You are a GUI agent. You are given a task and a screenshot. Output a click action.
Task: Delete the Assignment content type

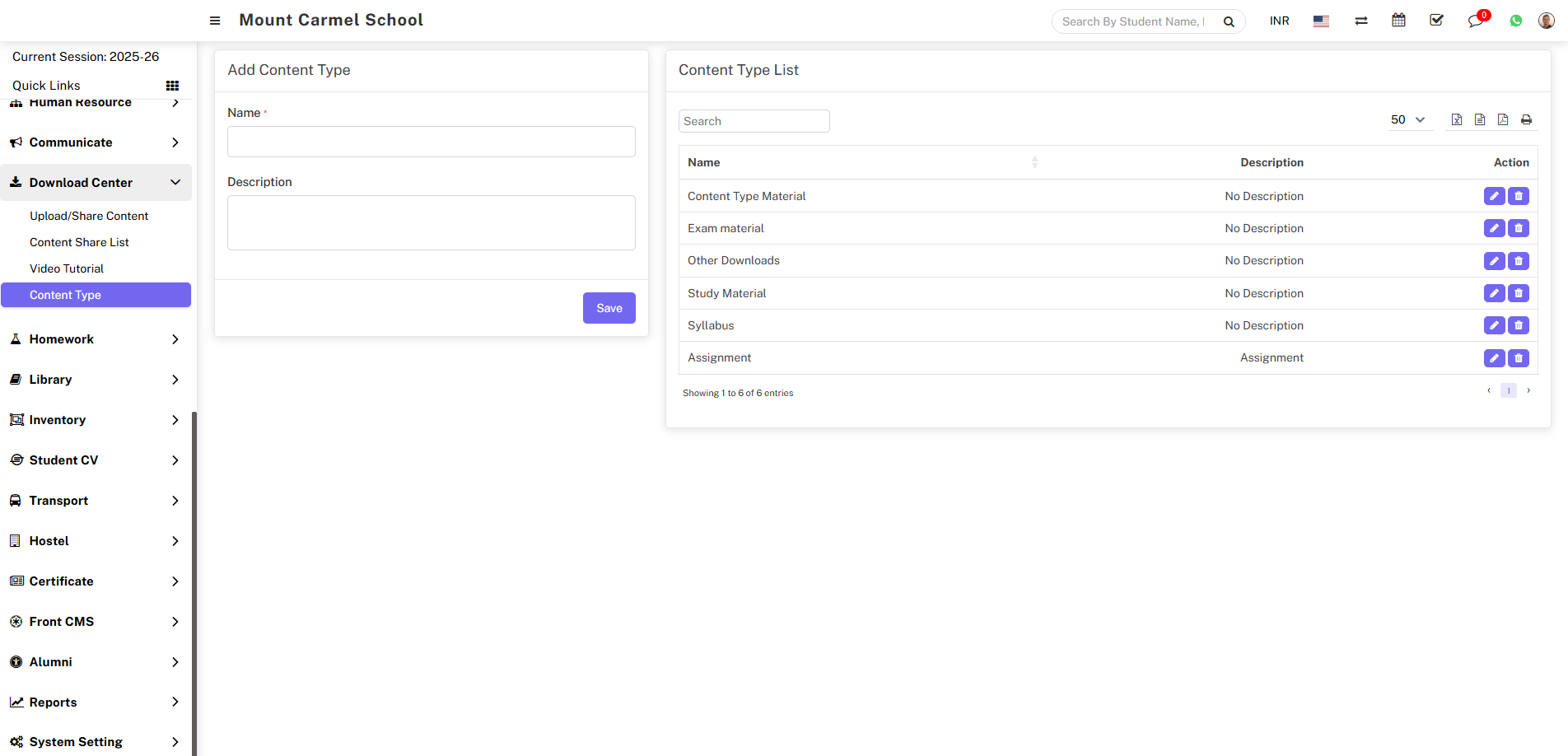coord(1519,358)
